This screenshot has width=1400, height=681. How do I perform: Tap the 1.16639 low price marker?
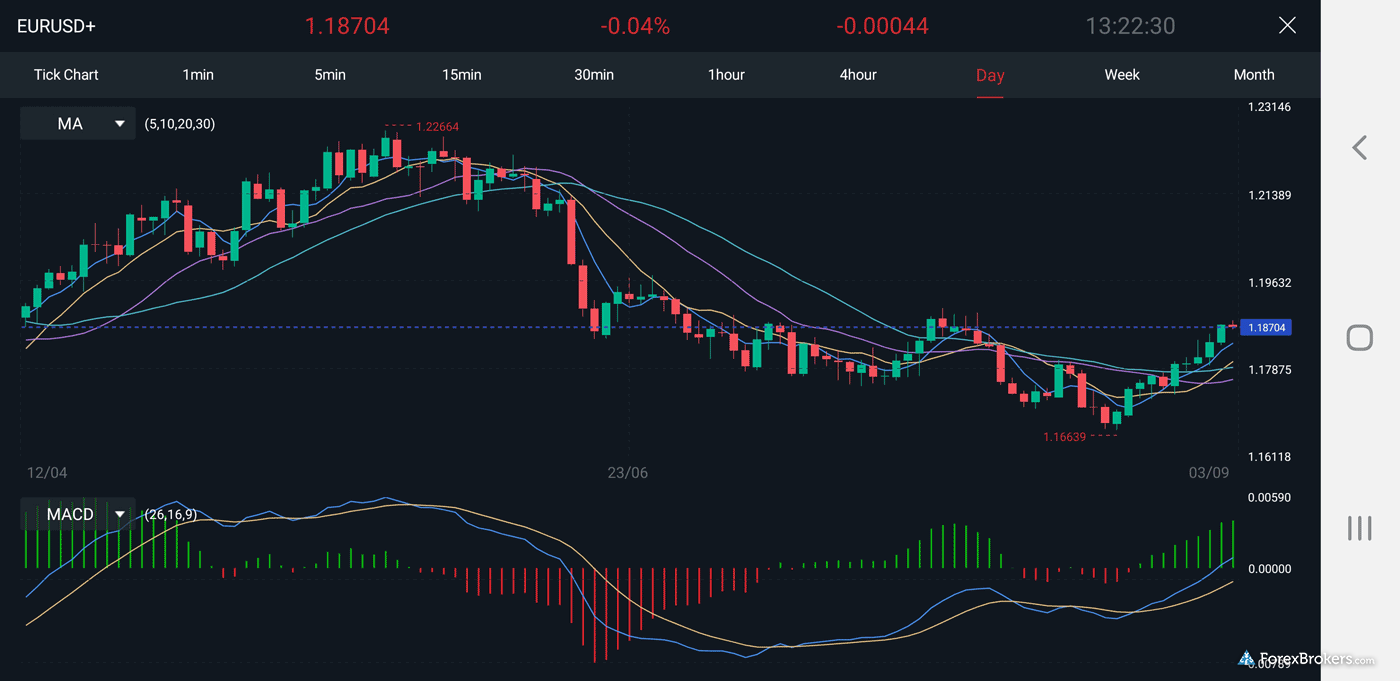1064,437
